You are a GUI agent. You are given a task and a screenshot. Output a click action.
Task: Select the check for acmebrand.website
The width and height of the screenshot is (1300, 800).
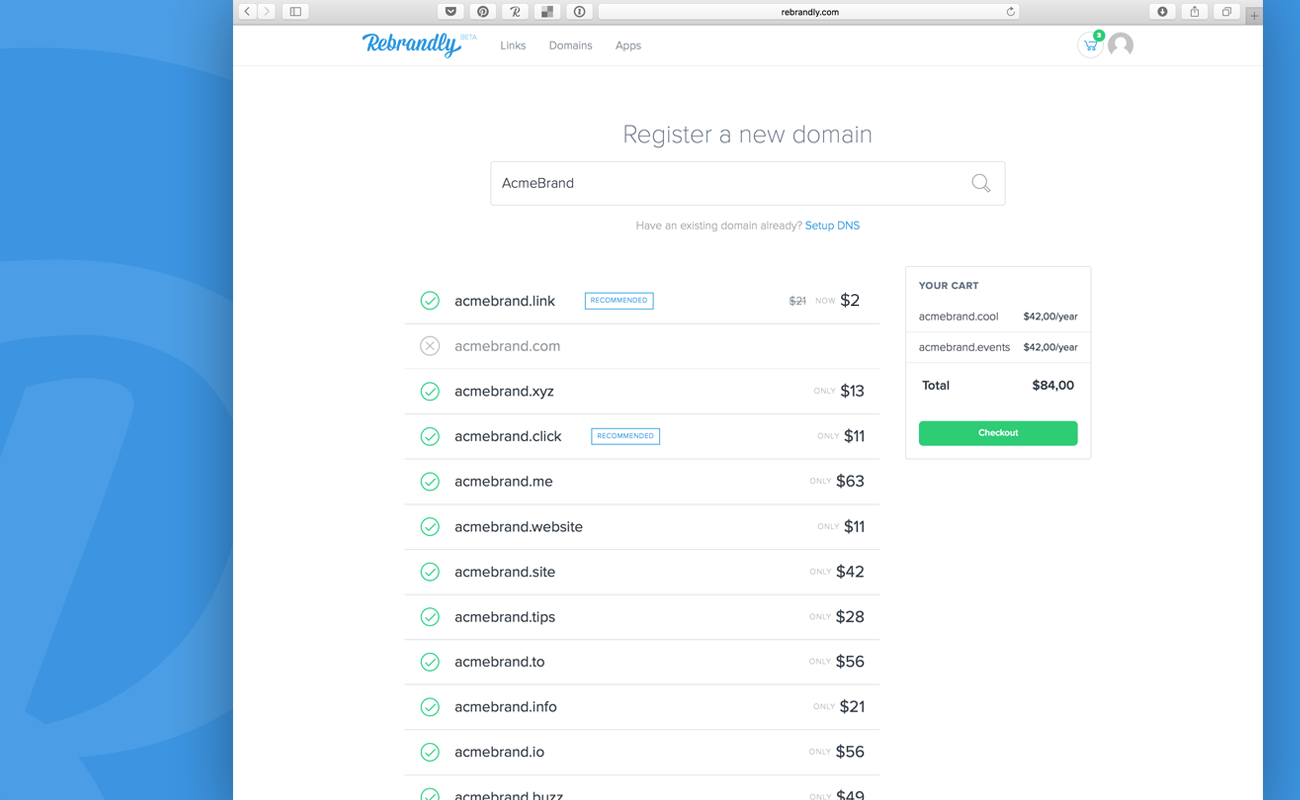click(430, 526)
